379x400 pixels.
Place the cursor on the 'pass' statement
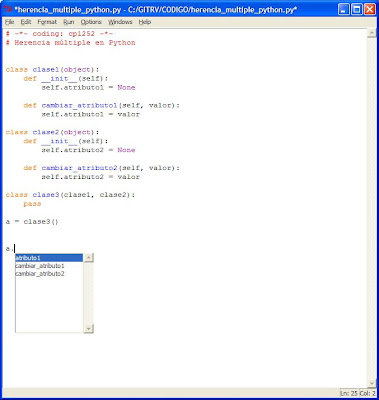(32, 204)
